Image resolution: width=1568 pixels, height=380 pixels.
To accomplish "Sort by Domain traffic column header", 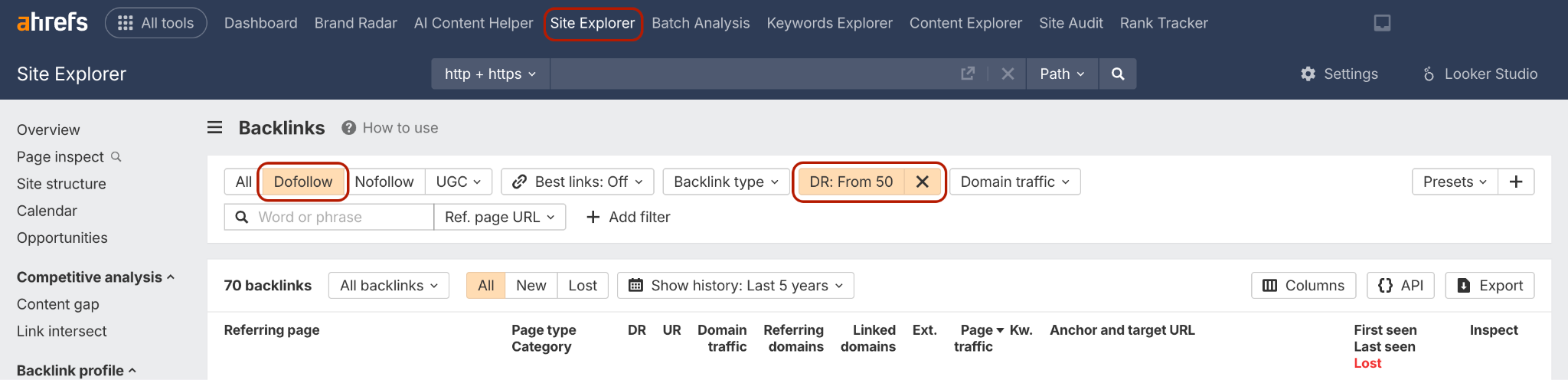I will click(722, 338).
